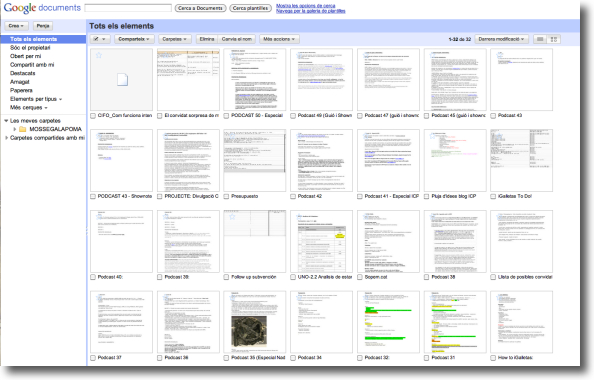594x380 pixels.
Task: Click Canvia el nom button
Action: coord(237,39)
